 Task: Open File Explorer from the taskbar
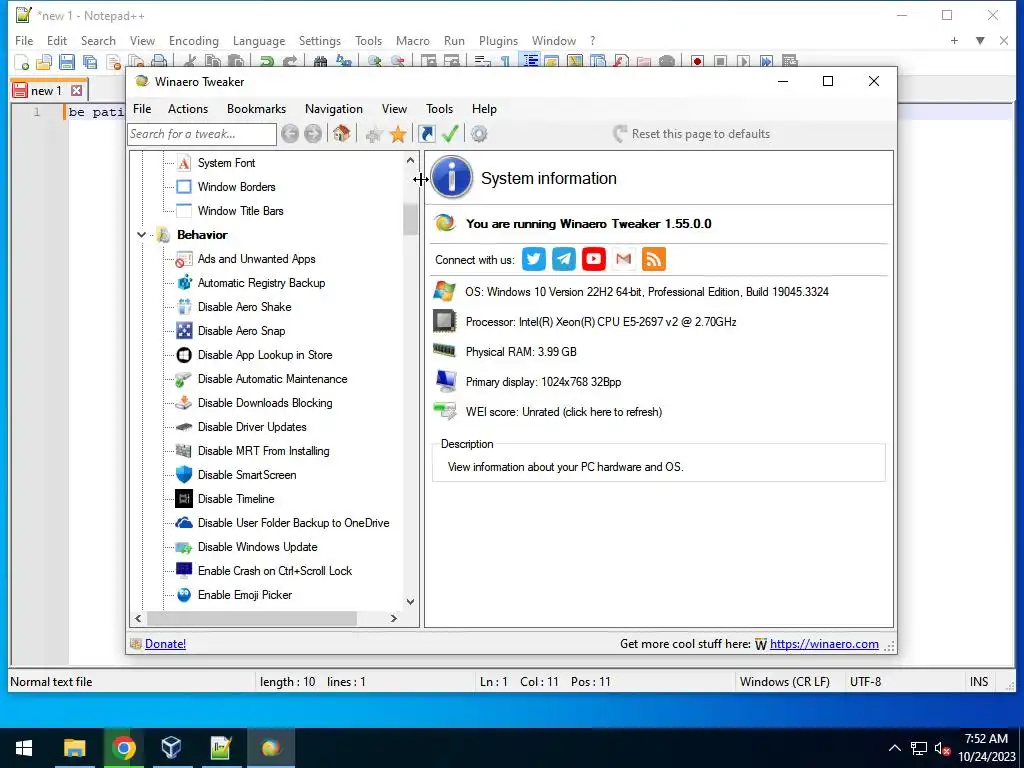tap(74, 748)
